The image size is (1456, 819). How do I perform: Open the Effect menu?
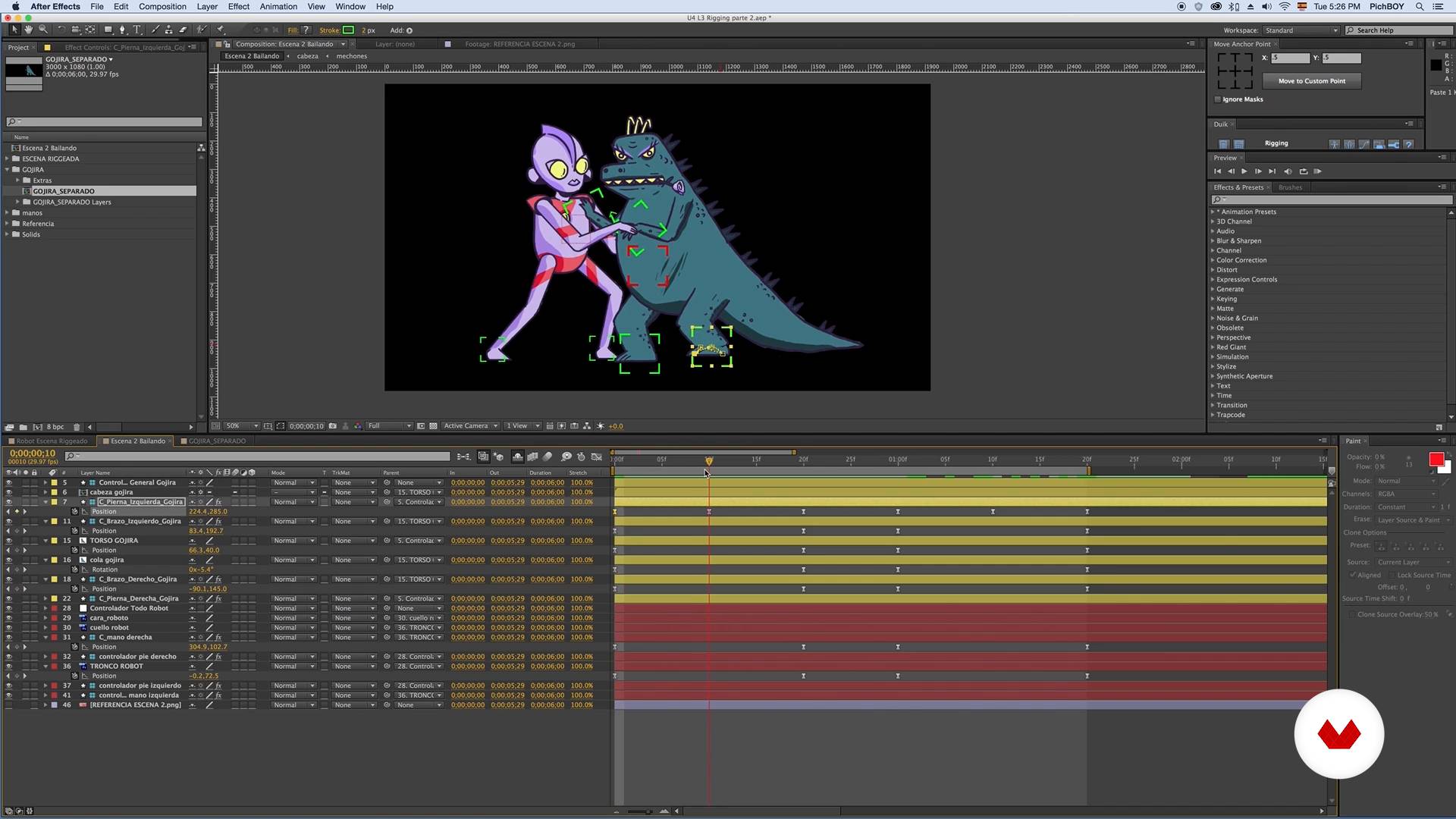tap(238, 6)
